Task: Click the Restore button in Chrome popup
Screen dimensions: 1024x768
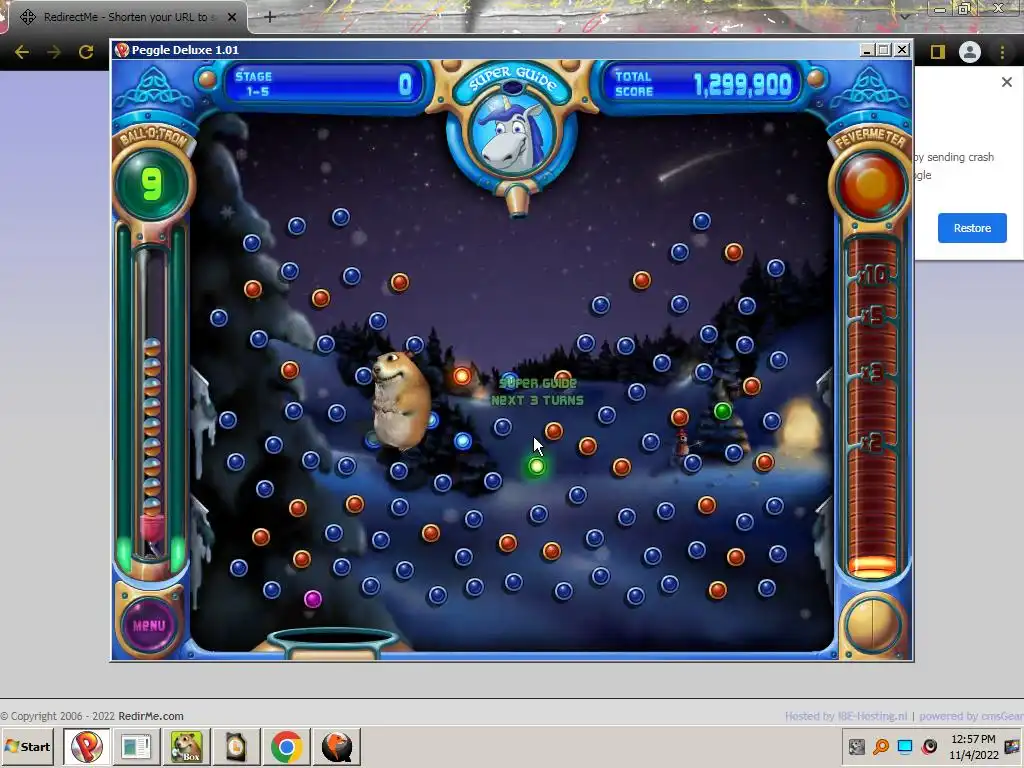Action: (972, 228)
